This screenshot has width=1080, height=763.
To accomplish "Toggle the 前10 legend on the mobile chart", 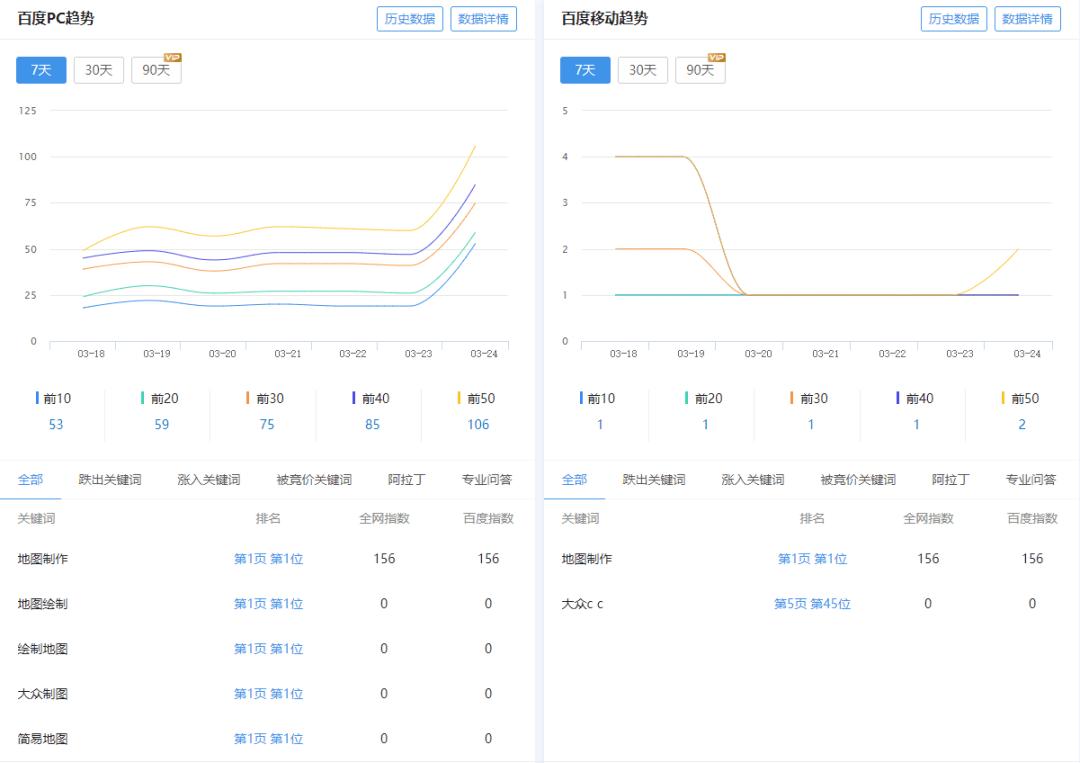I will 599,398.
